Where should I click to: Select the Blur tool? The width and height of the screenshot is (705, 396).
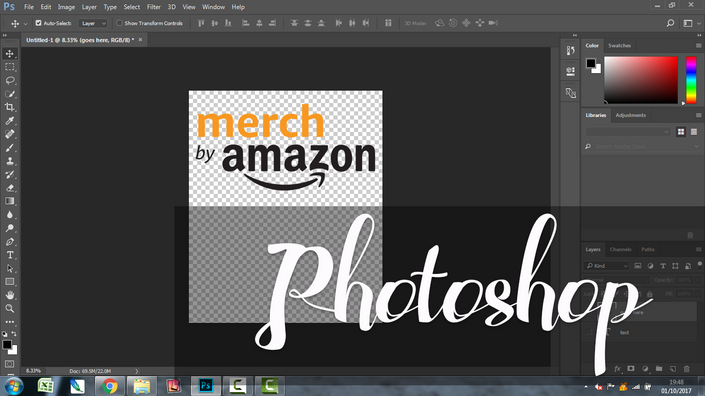point(9,214)
